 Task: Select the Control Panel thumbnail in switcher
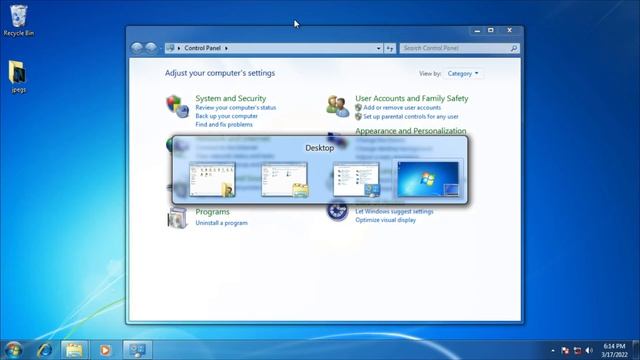coord(356,180)
